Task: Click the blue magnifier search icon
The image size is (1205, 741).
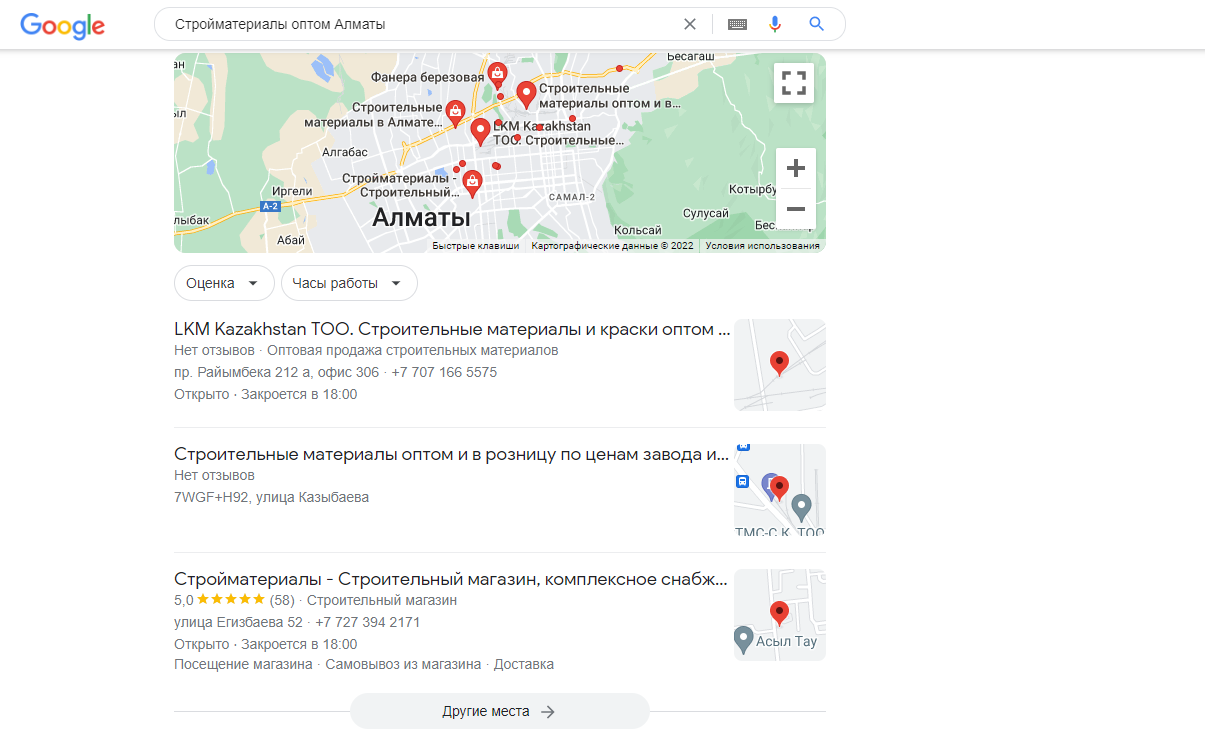Action: [x=816, y=24]
